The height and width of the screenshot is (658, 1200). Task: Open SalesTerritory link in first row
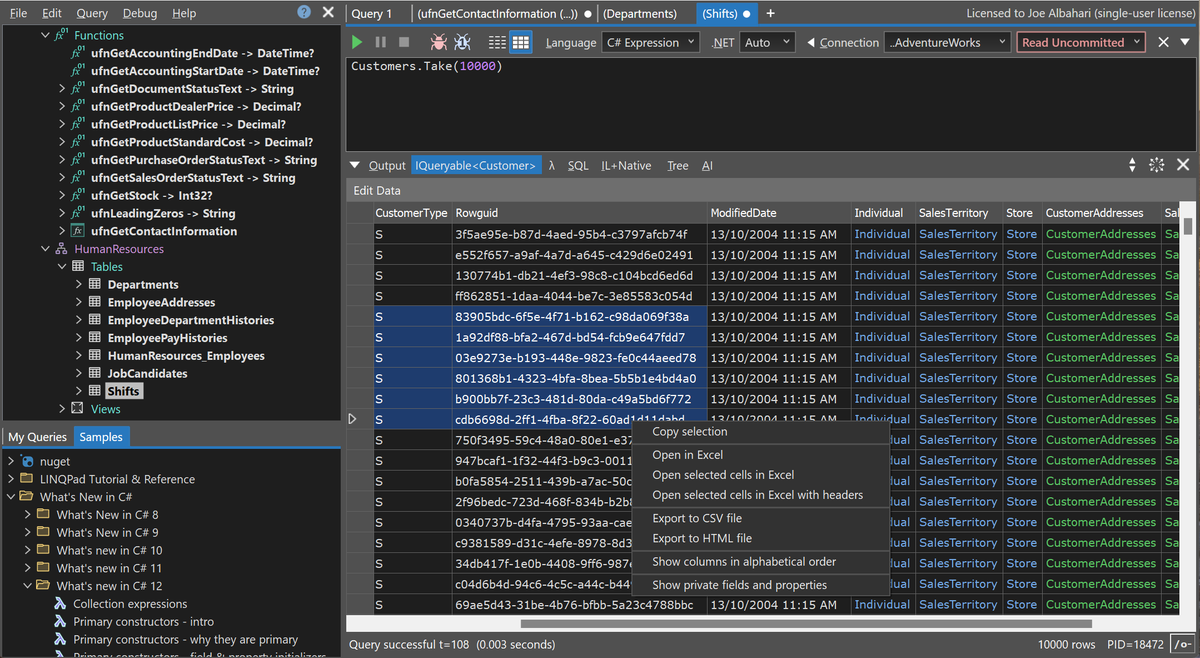[x=958, y=234]
